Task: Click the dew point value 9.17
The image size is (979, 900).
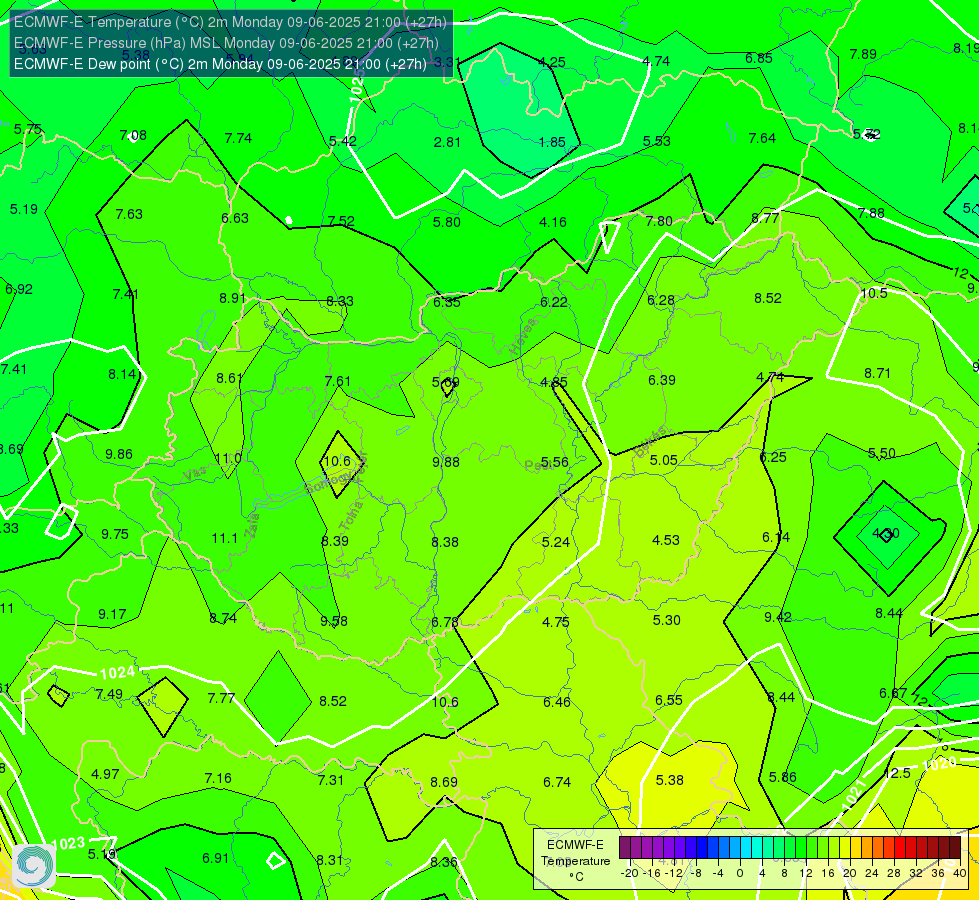Action: click(x=112, y=615)
